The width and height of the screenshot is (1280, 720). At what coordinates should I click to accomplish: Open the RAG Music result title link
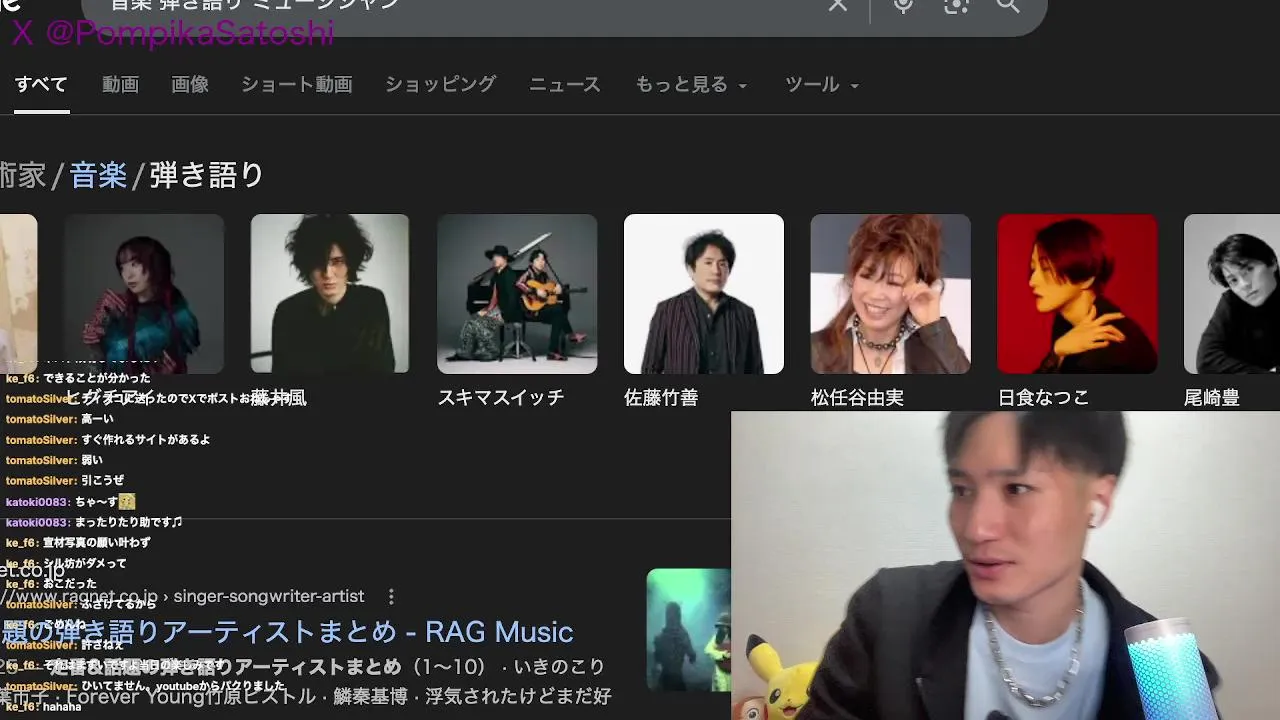pos(288,632)
